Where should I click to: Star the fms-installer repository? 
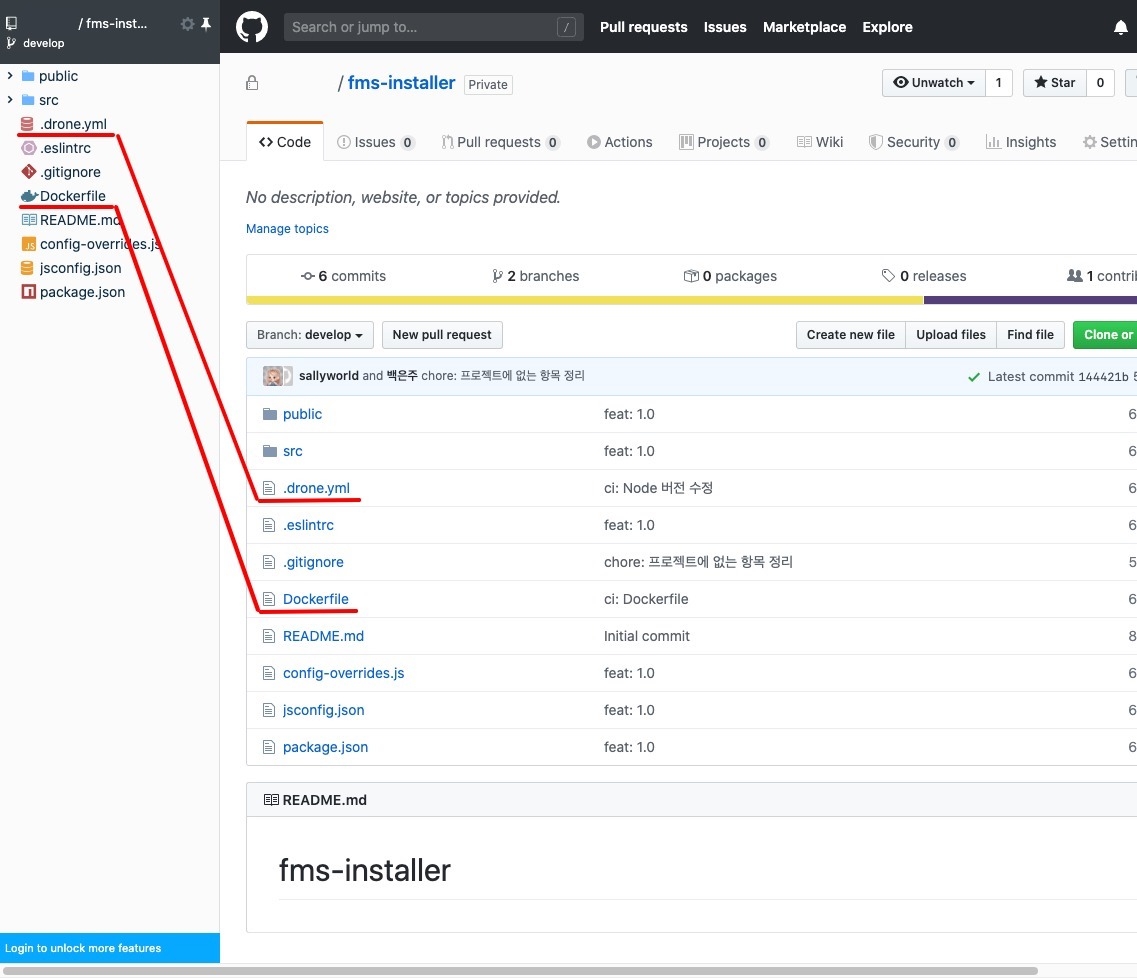[1054, 83]
